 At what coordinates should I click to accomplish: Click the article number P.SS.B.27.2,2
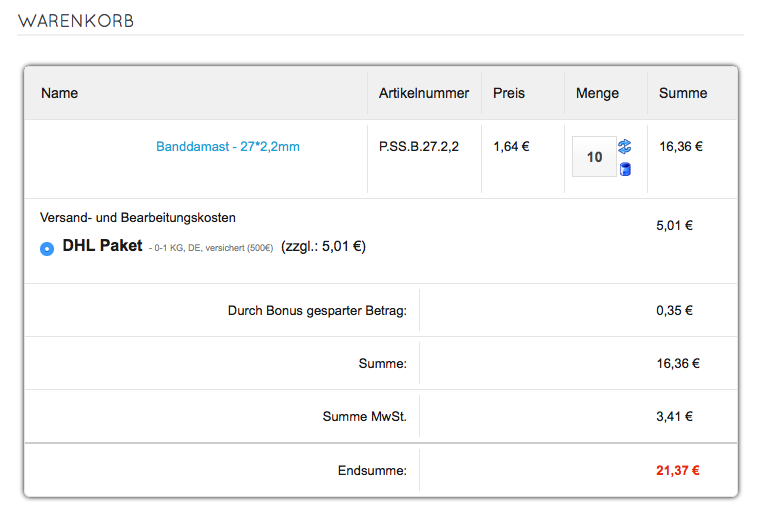pyautogui.click(x=419, y=146)
